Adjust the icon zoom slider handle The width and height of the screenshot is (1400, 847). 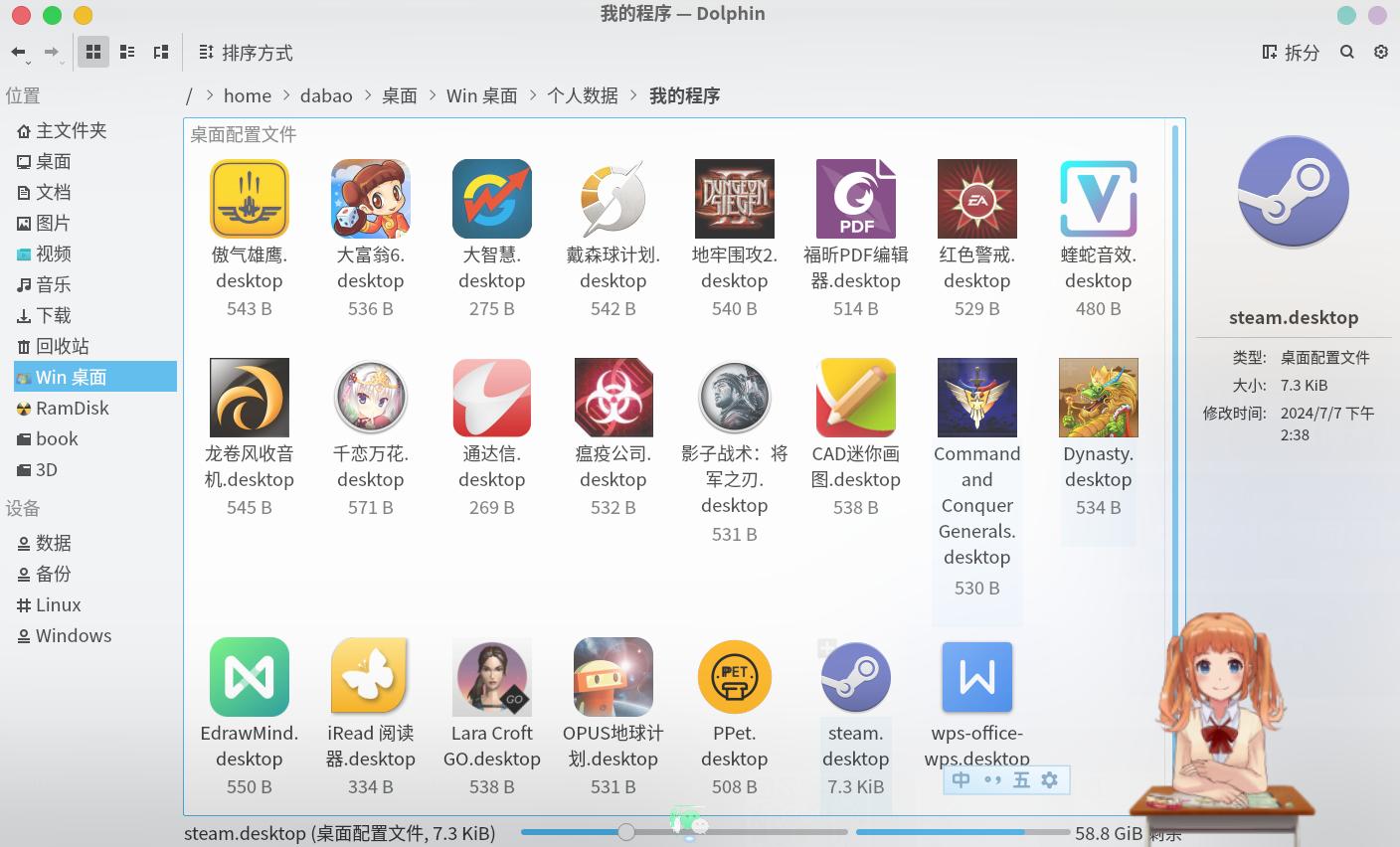(x=626, y=832)
